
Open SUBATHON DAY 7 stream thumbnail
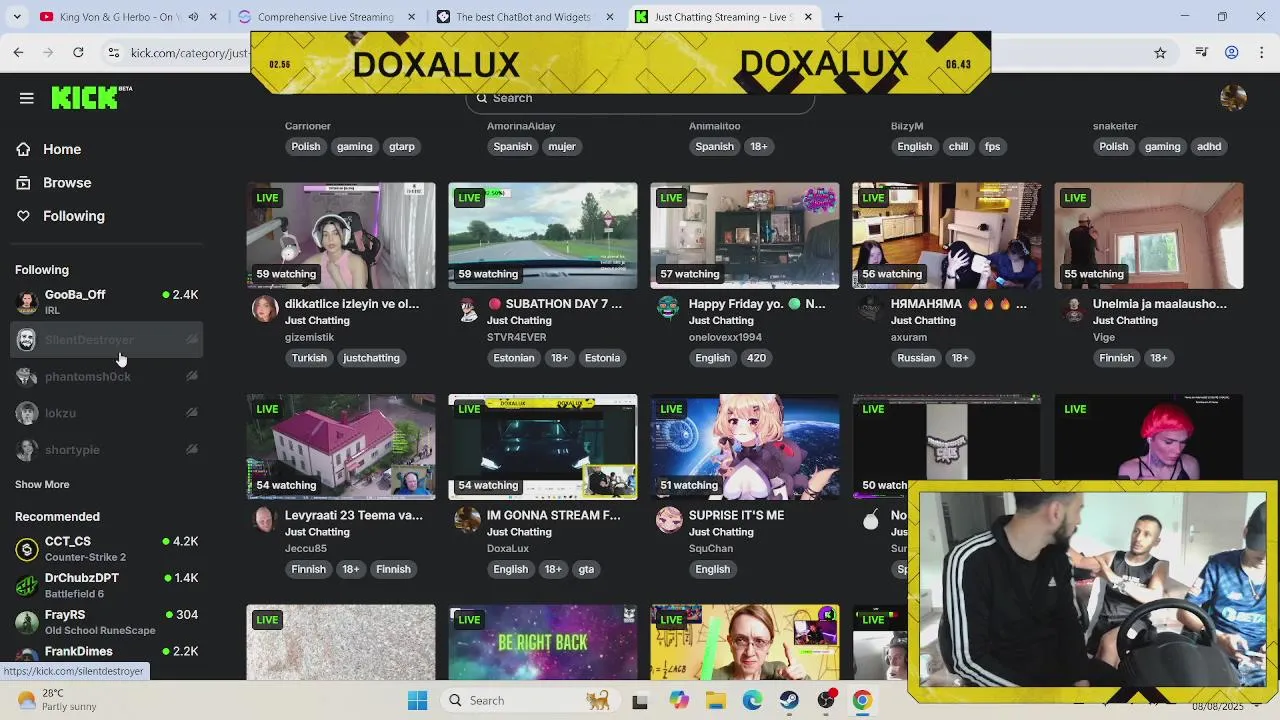click(x=543, y=236)
